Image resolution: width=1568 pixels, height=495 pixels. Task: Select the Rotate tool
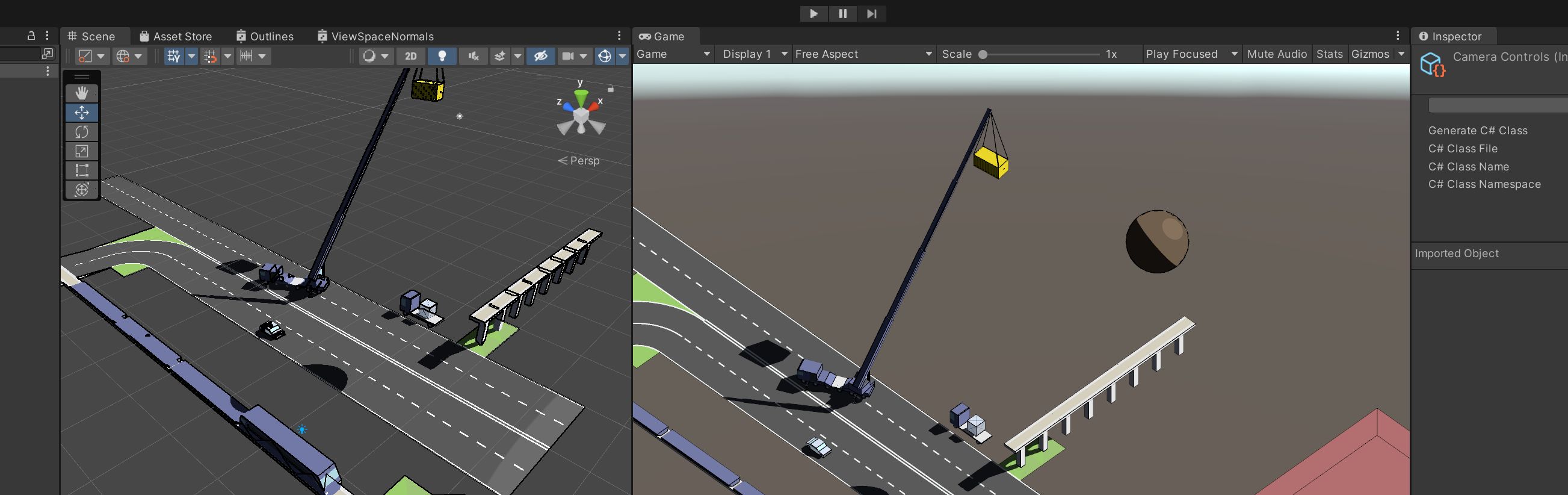pyautogui.click(x=82, y=132)
